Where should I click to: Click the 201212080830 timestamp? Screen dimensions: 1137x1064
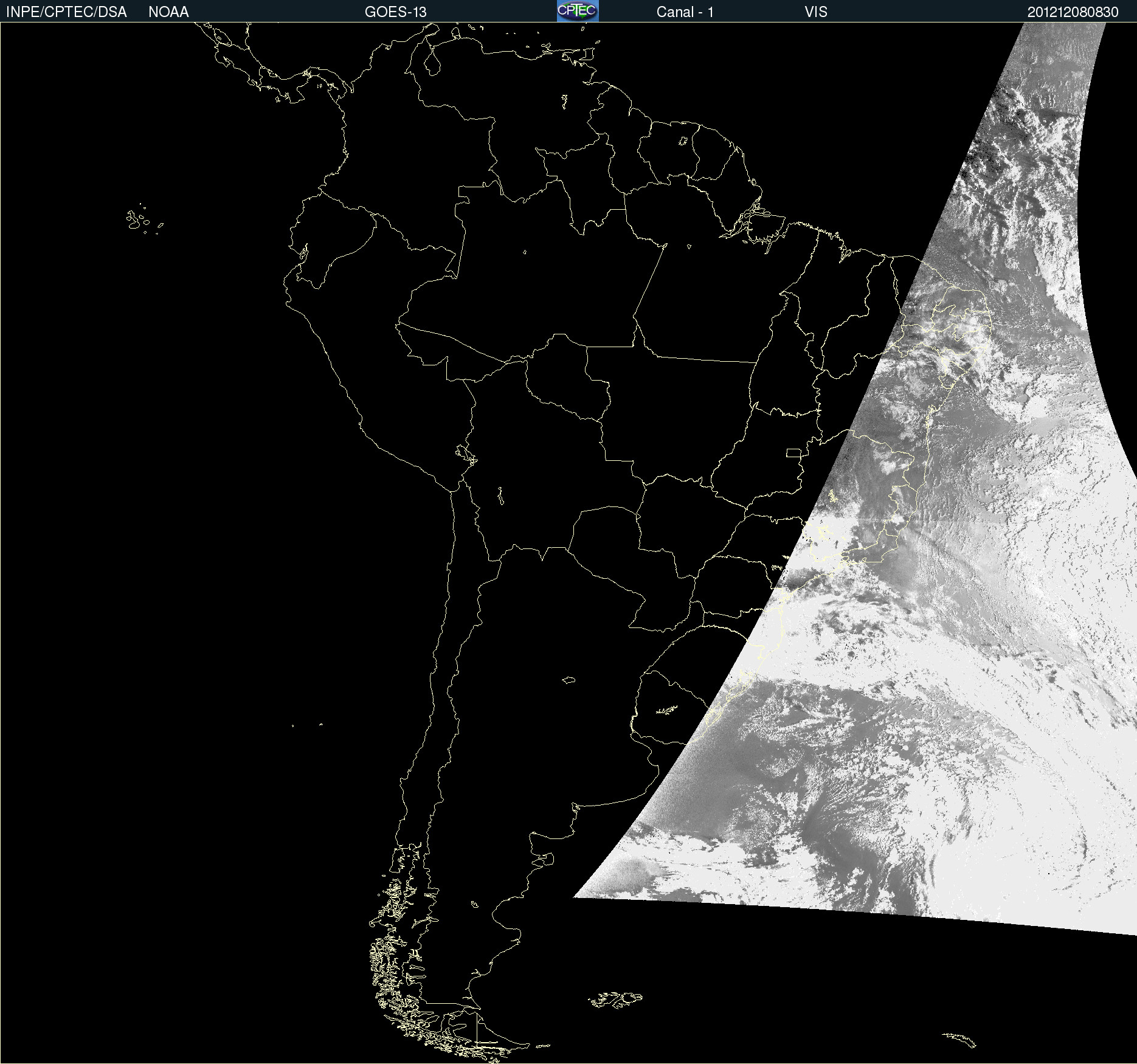(x=1073, y=12)
